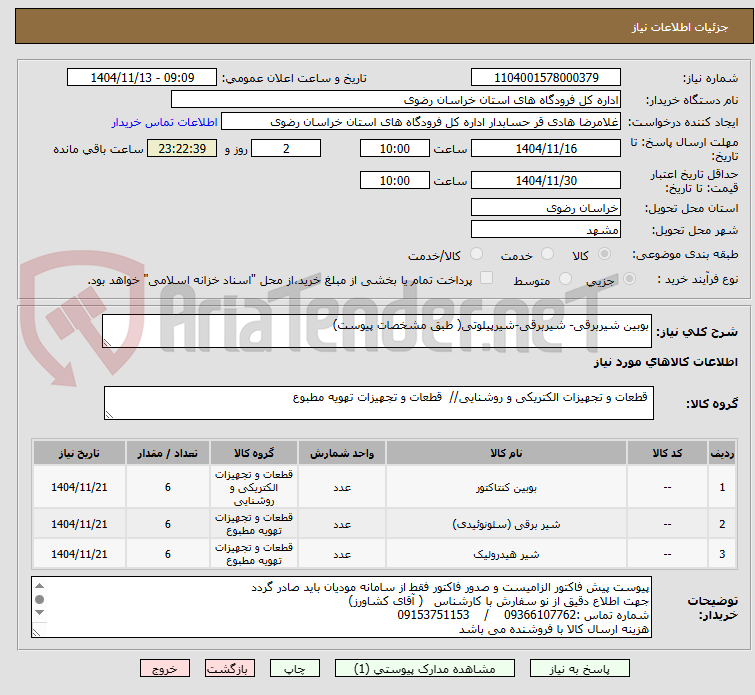
Task: Click the نام کالا column header
Action: [x=506, y=453]
